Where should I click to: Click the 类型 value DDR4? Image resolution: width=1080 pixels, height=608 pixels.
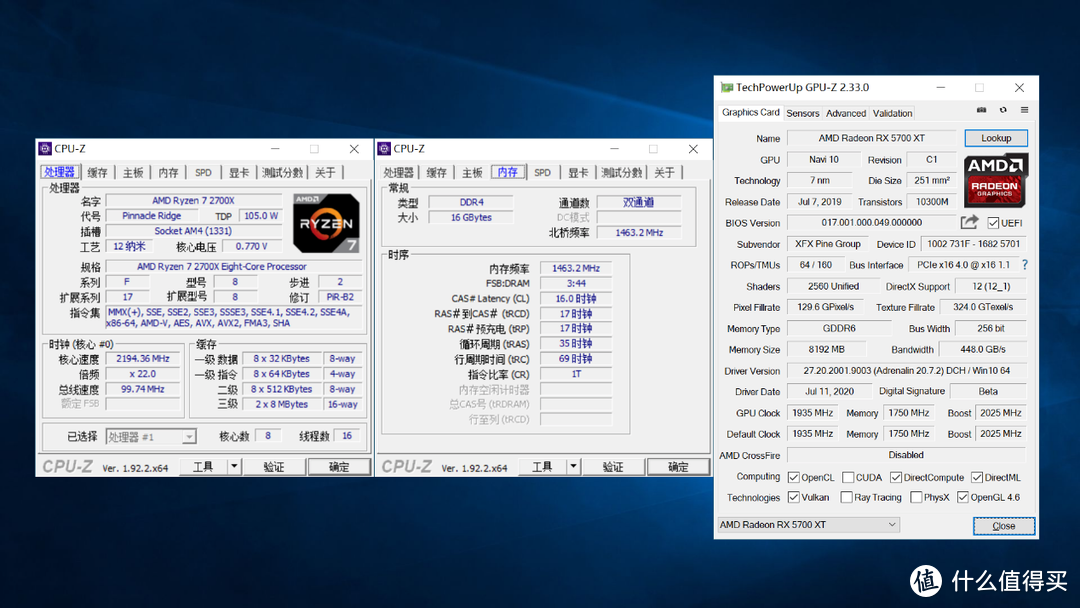[471, 202]
